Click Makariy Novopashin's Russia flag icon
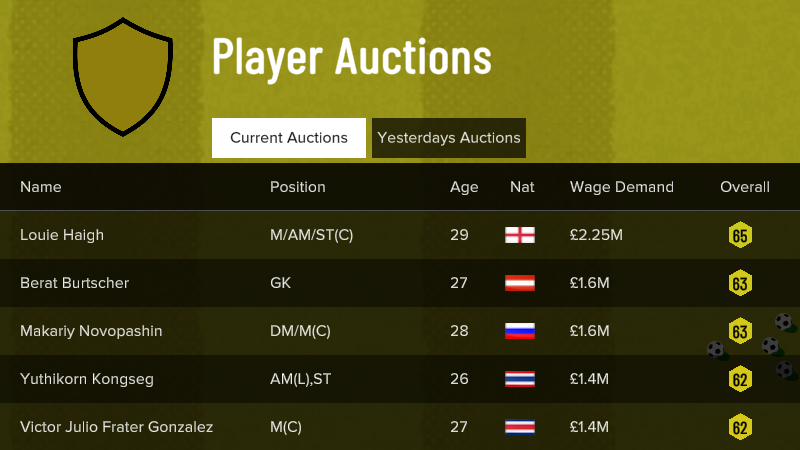800x450 pixels. pos(520,331)
